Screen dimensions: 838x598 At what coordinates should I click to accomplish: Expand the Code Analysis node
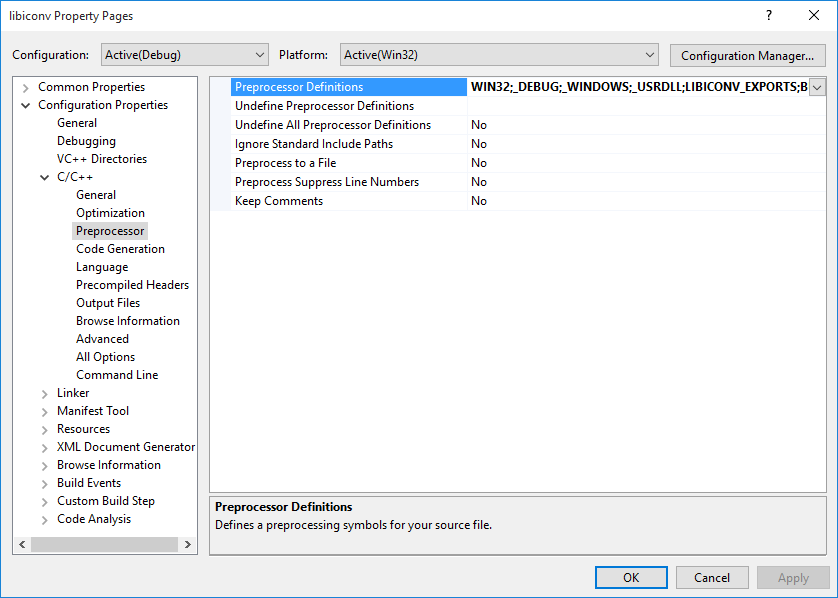44,520
